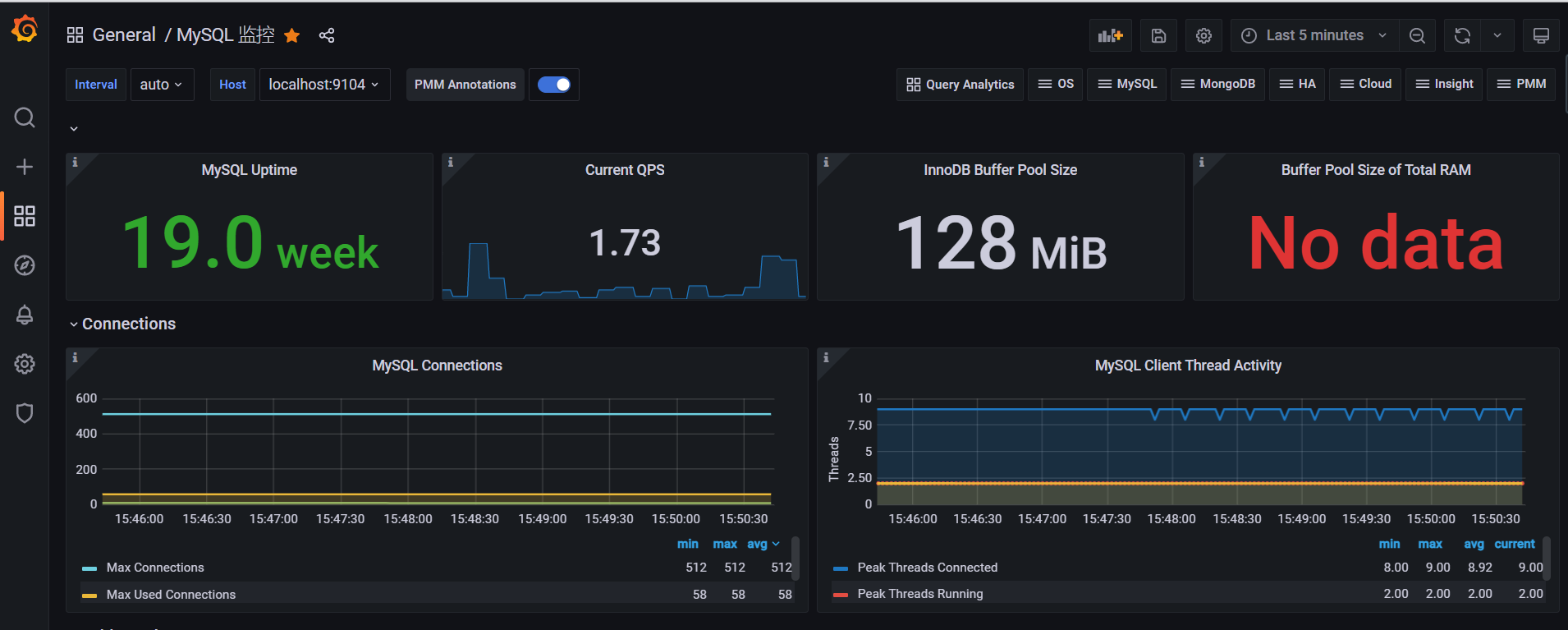The image size is (1568, 630).
Task: Toggle Max Connections series in legend
Action: tap(155, 568)
